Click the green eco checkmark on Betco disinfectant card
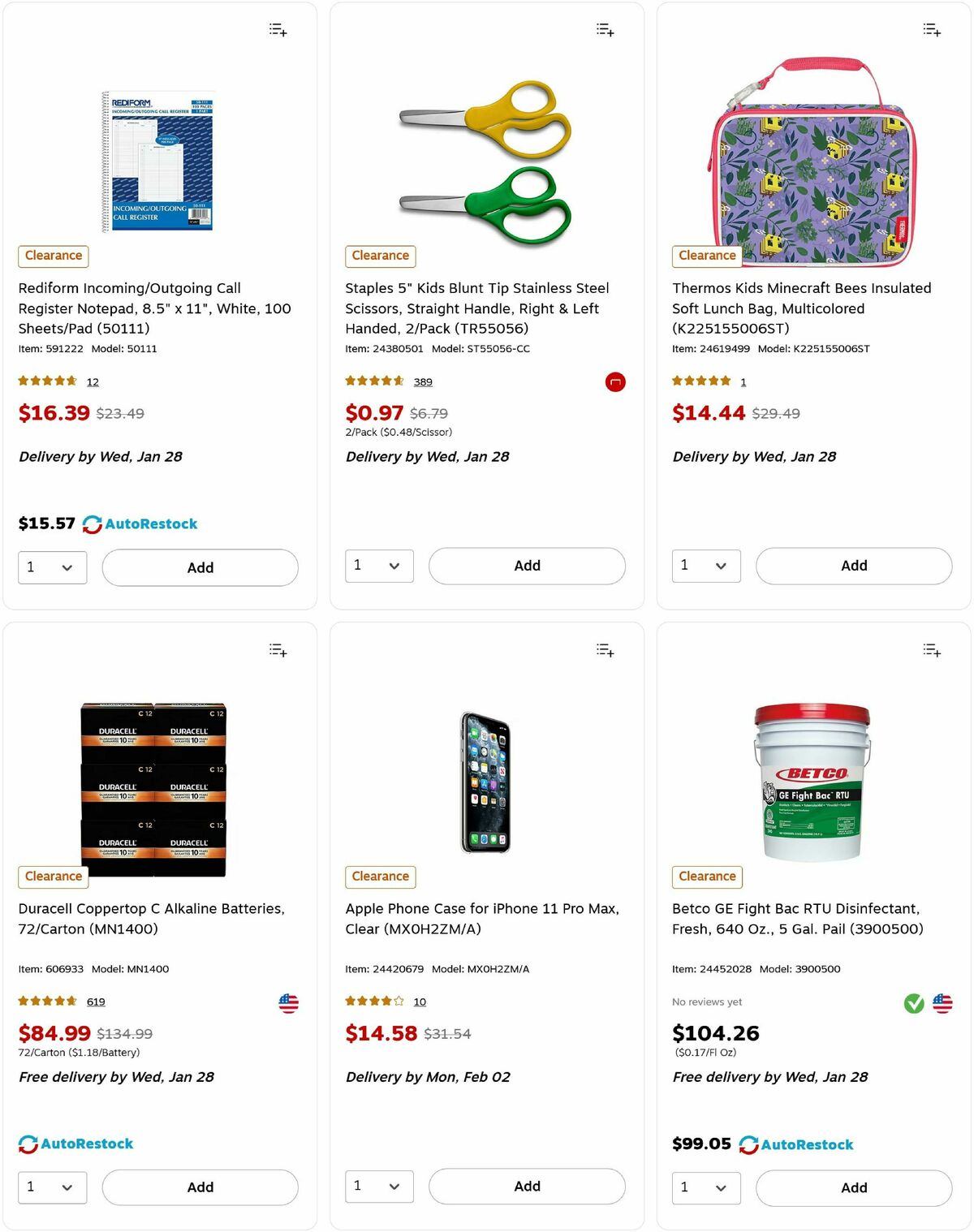 pos(913,1003)
